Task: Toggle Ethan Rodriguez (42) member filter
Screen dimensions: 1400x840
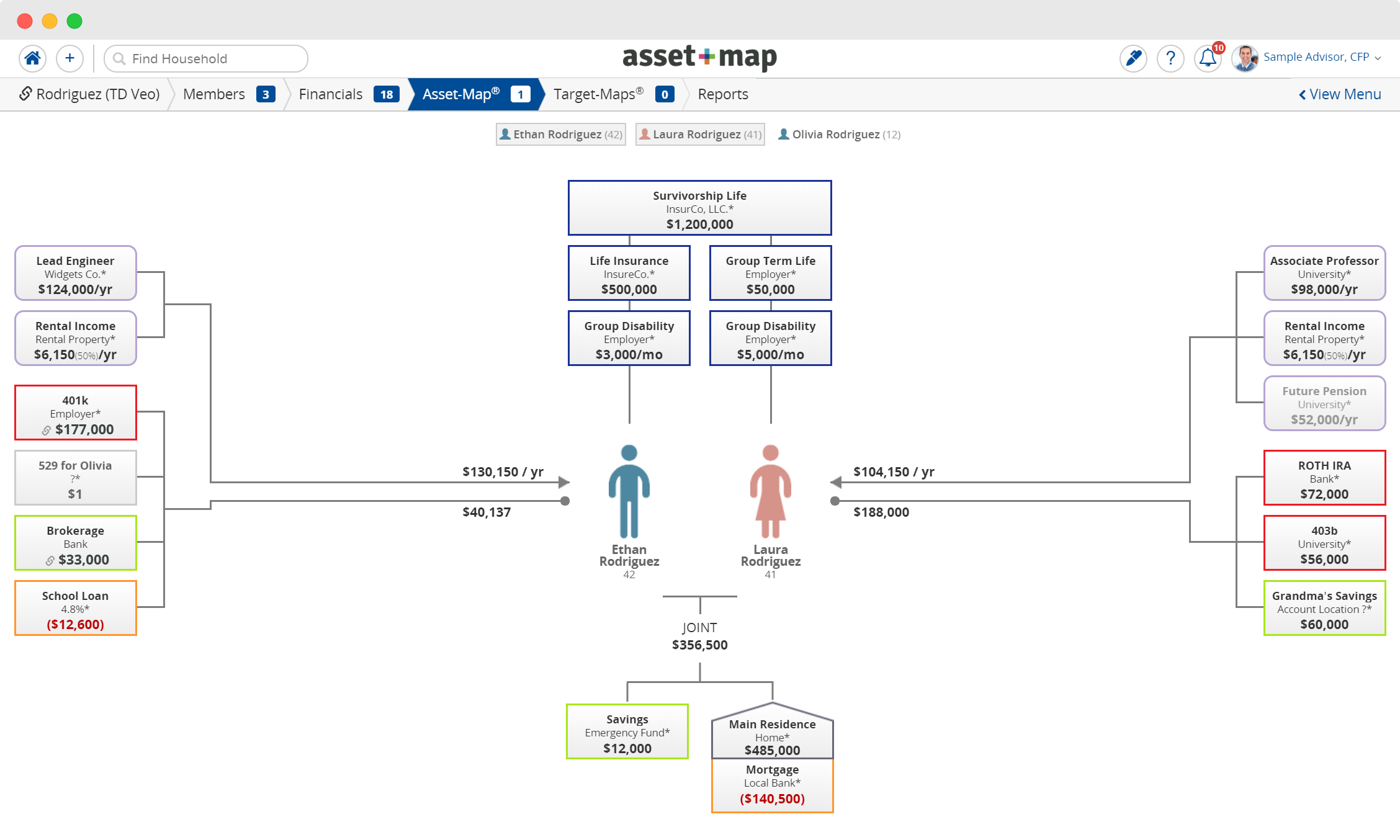Action: [560, 135]
